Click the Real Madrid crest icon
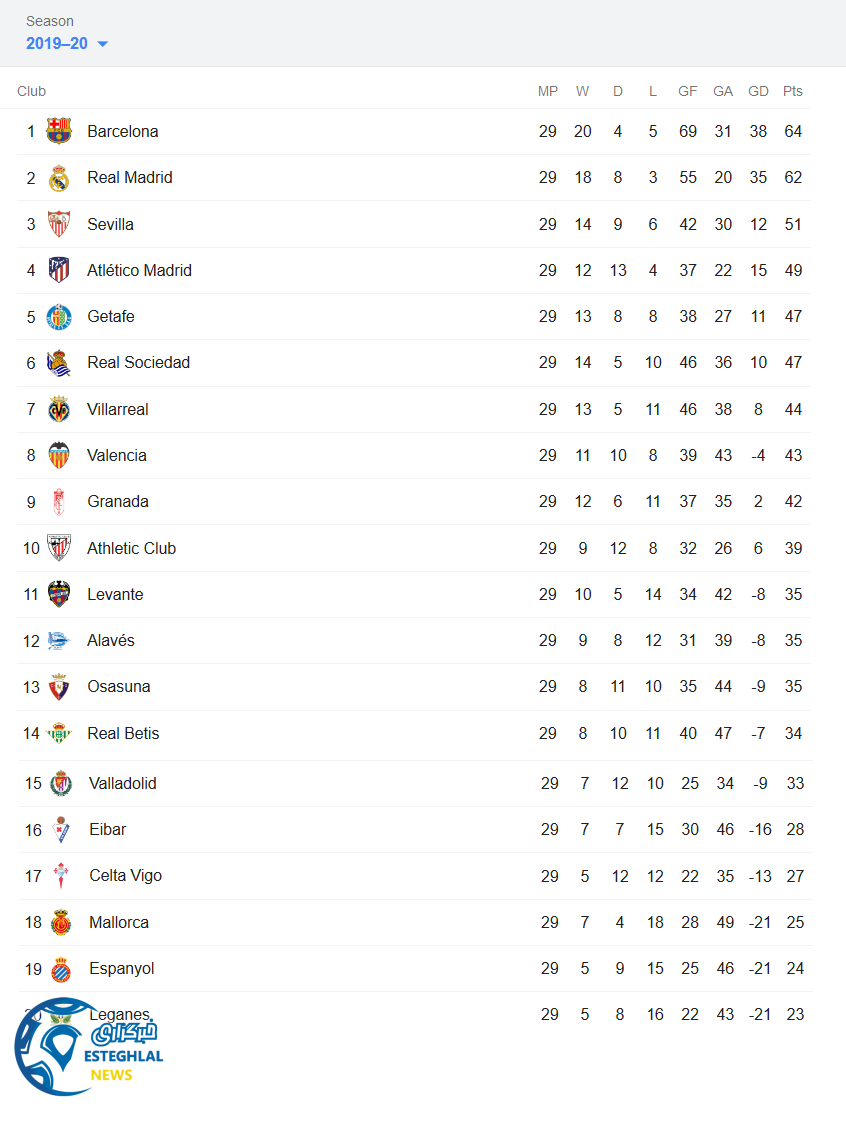The height and width of the screenshot is (1121, 846). pyautogui.click(x=59, y=178)
